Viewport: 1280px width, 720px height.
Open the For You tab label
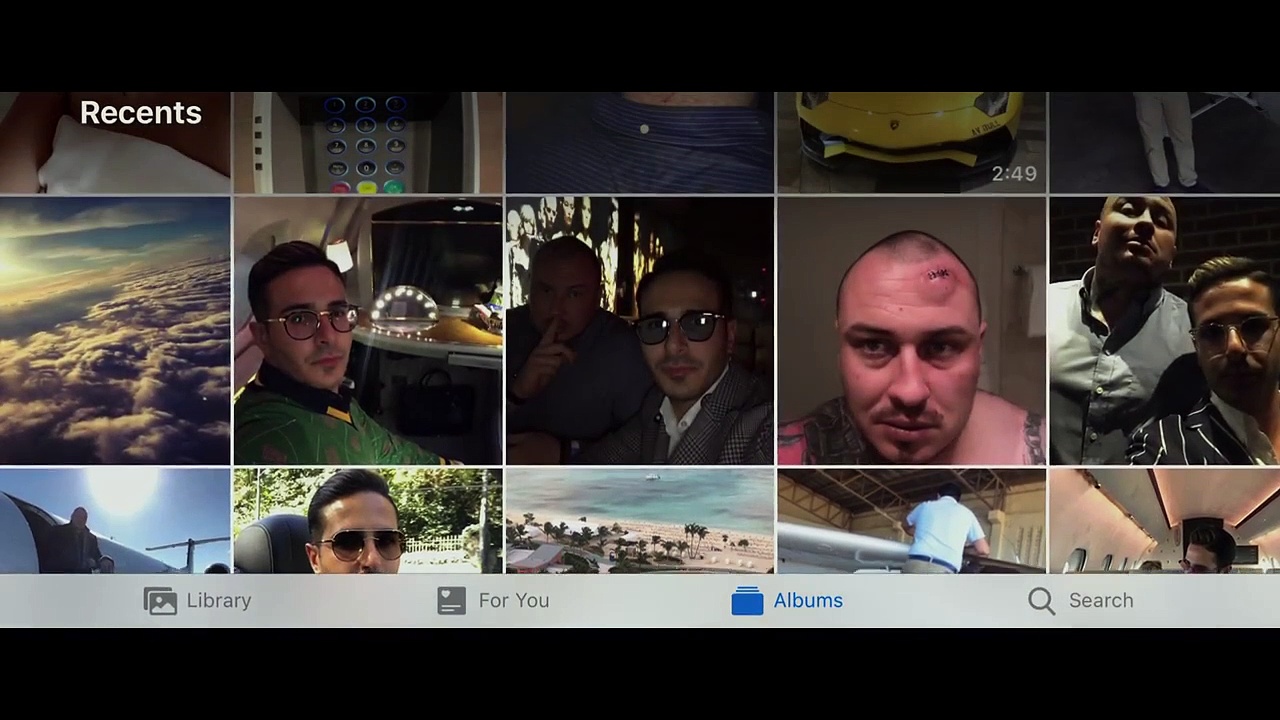[x=513, y=601]
